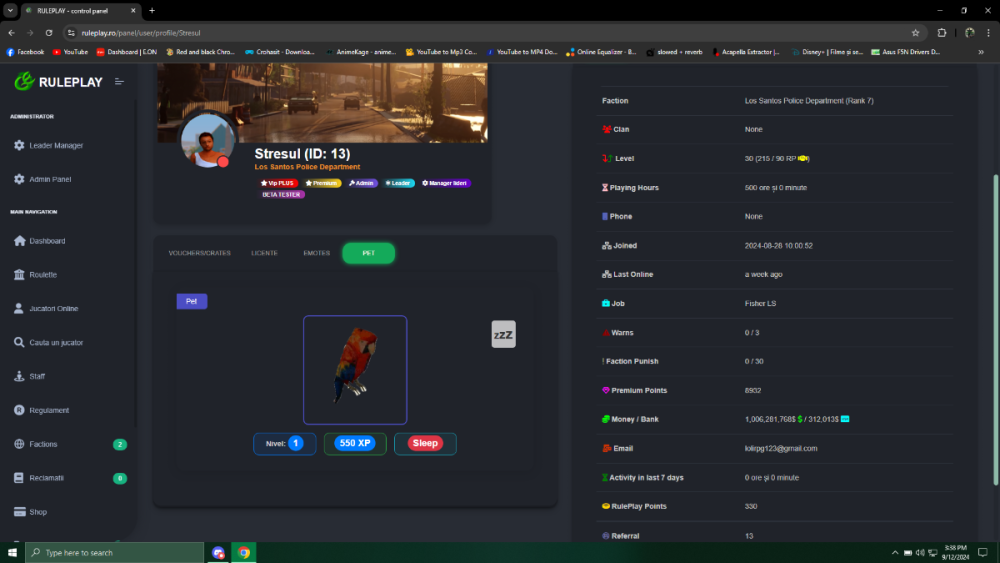Open browser tab search dropdown
The image size is (1000, 563).
(x=9, y=10)
